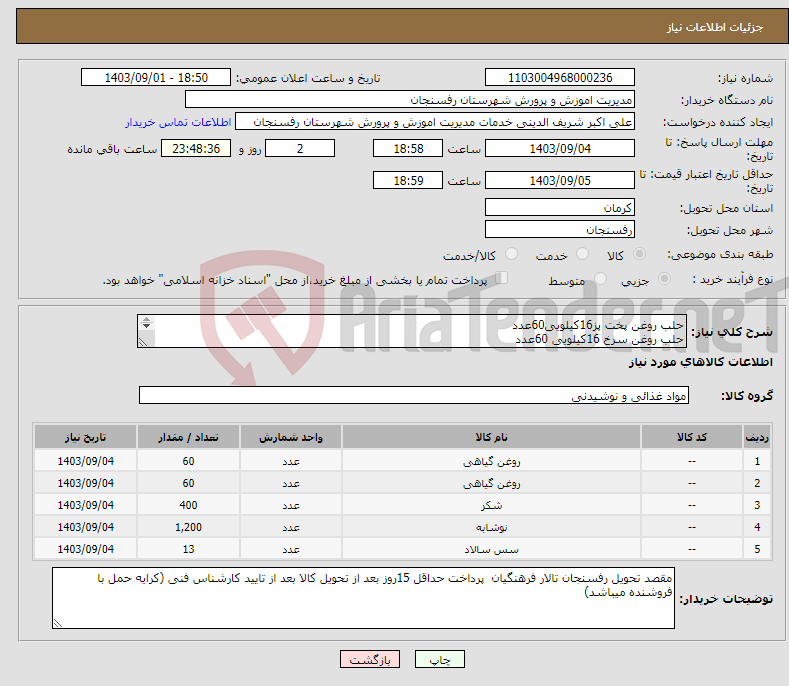Click the اطلاعات کالاهای مورد نیاز heading
Viewport: 789px width, 686px height.
700,362
